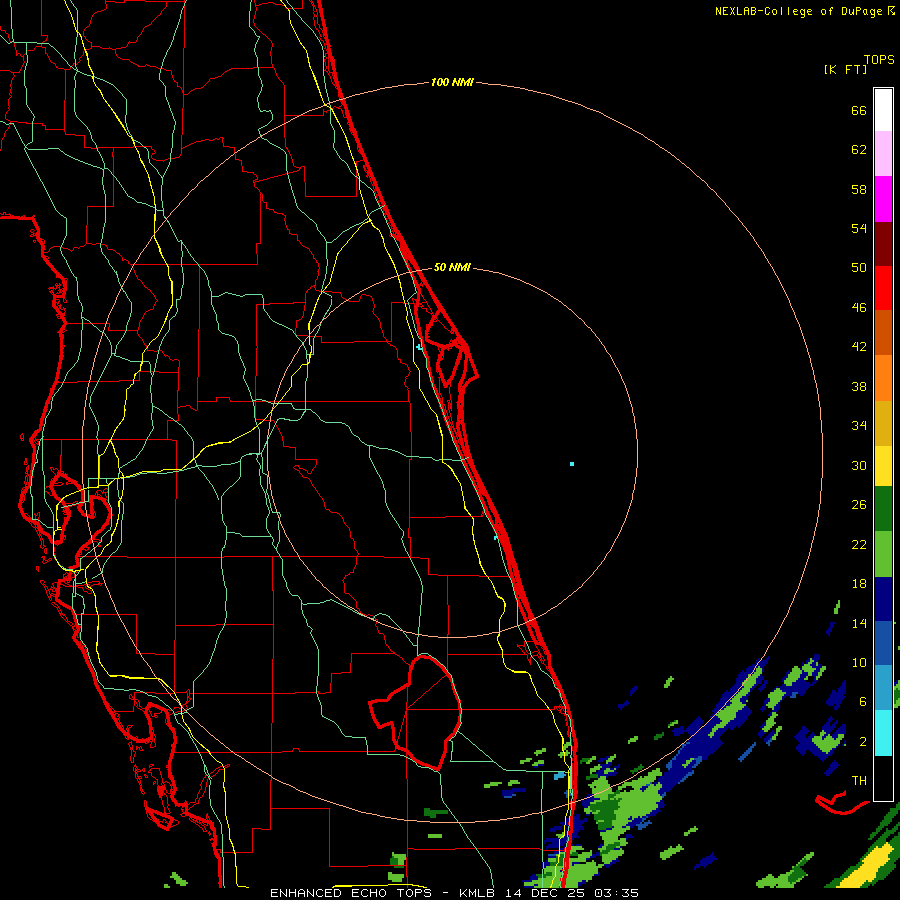Click the TH threshold legend label
Screen dimensions: 900x900
[859, 781]
